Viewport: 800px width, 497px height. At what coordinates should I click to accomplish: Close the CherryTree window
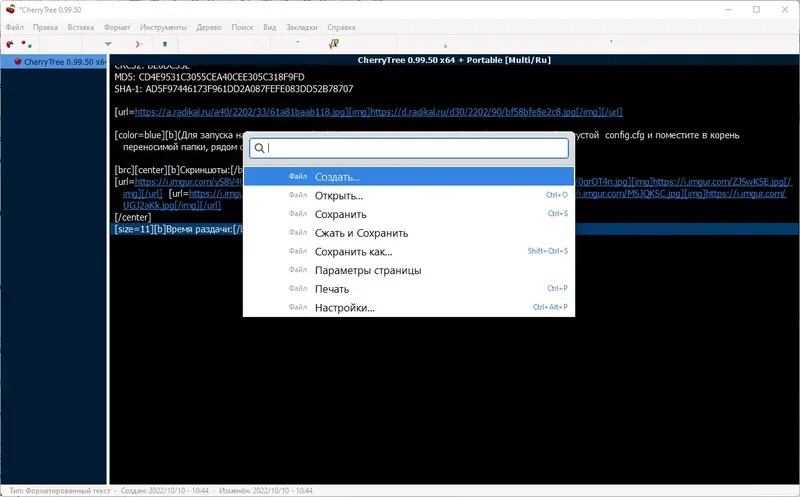[785, 10]
